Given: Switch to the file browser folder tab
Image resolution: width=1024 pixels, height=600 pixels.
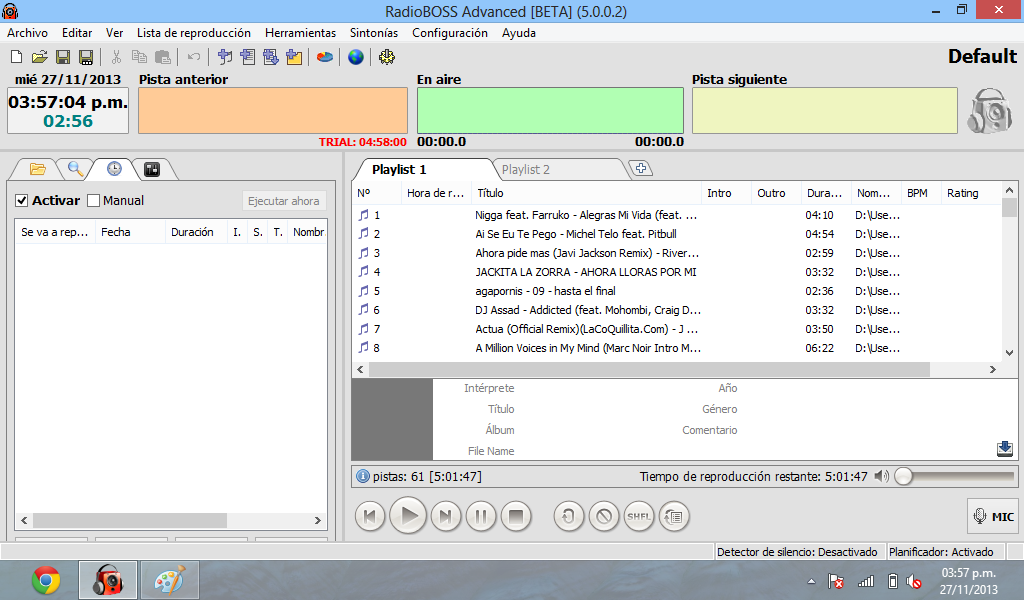Looking at the screenshot, I should (x=38, y=169).
